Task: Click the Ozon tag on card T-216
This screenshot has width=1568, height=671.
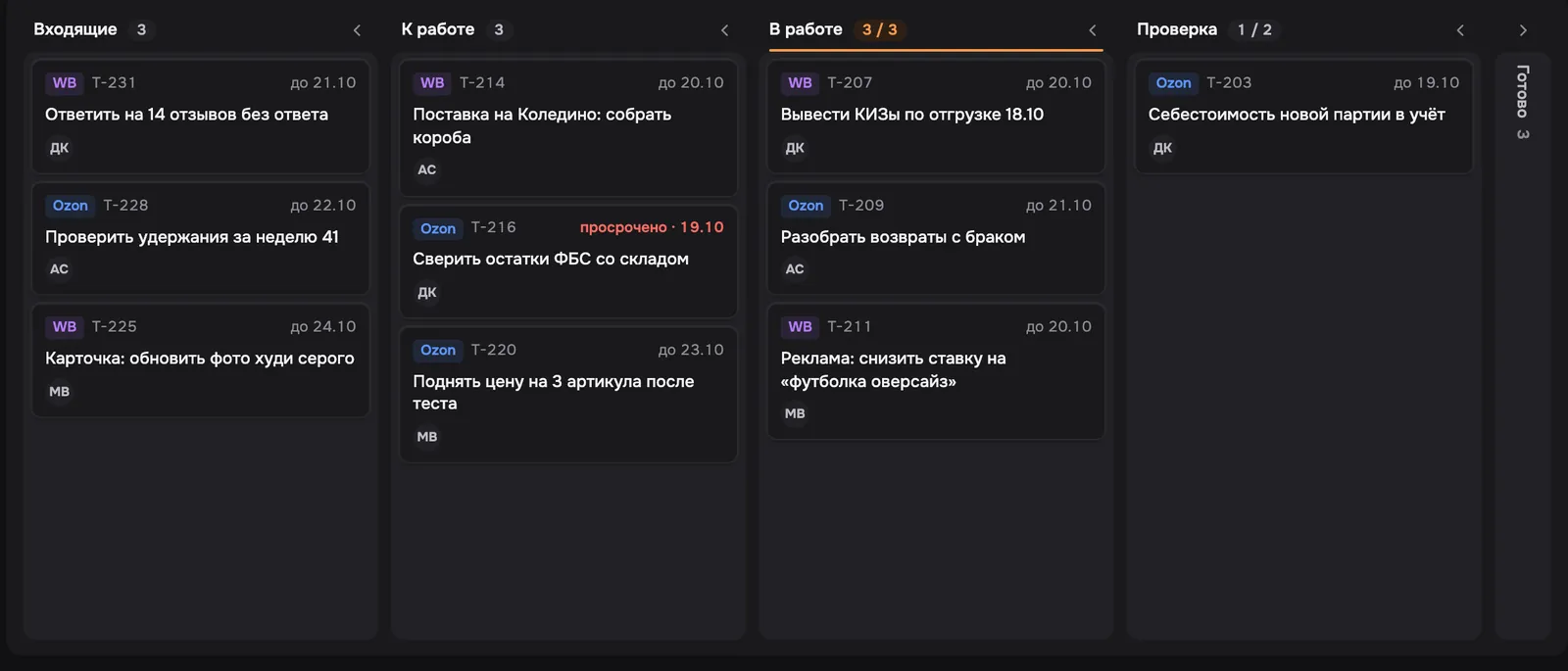Action: 438,228
